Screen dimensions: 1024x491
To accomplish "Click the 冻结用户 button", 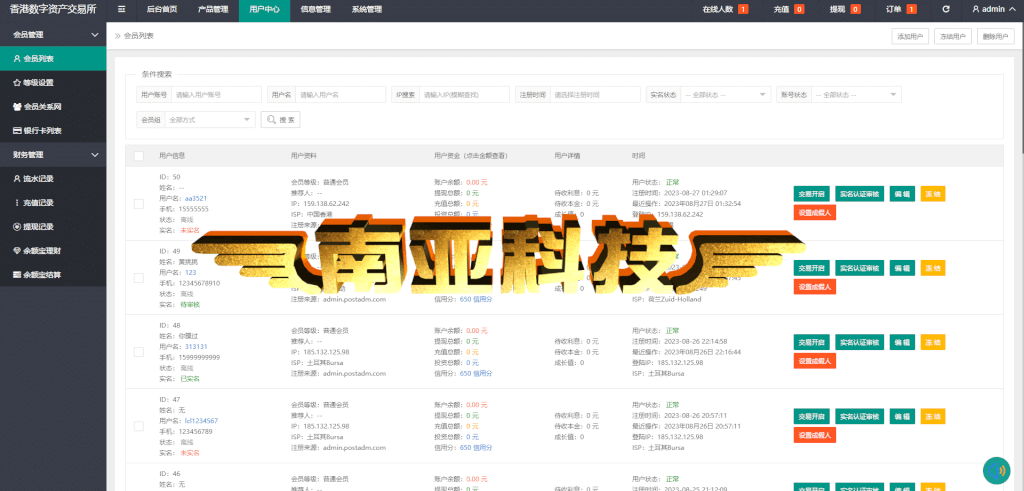I will (953, 37).
